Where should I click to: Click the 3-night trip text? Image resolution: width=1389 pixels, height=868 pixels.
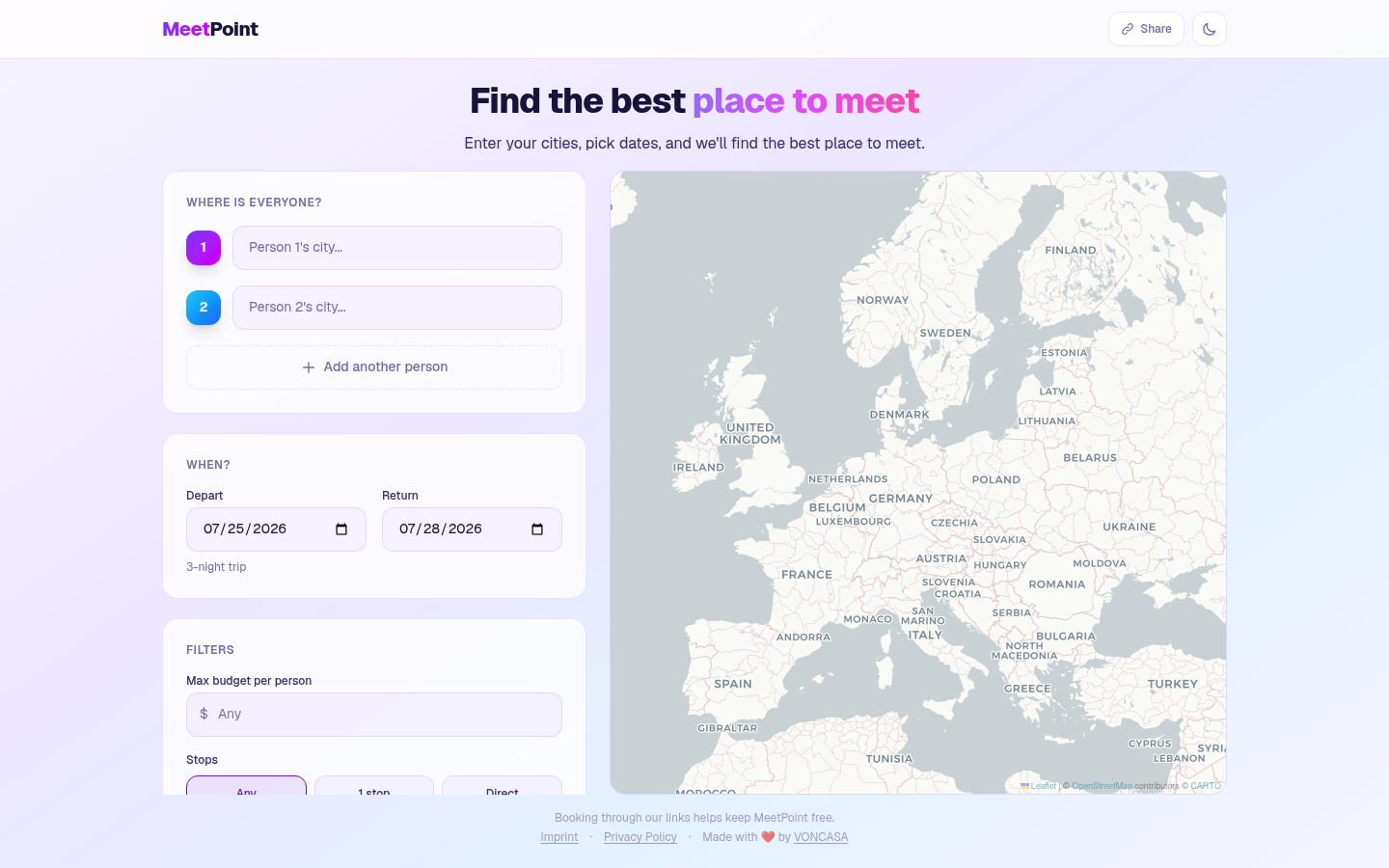(x=216, y=567)
